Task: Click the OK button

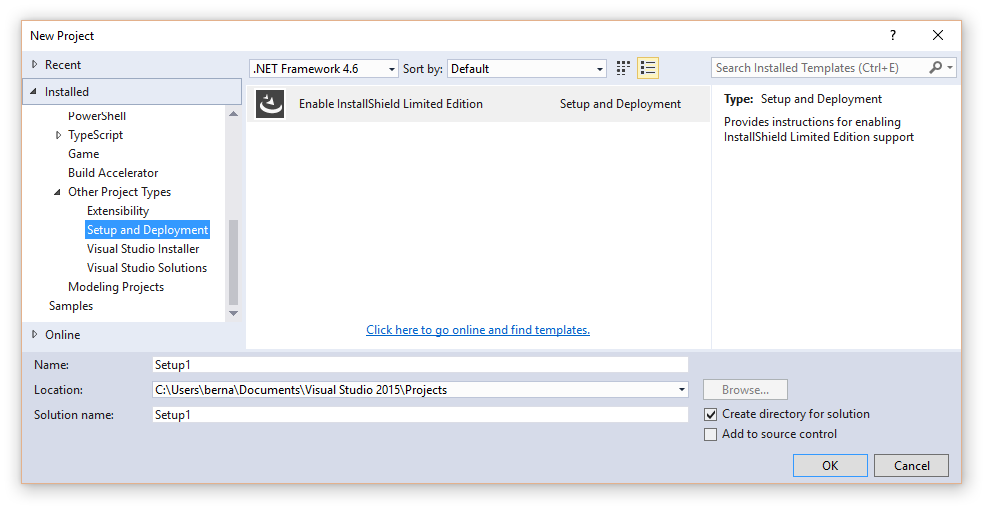Action: [830, 465]
